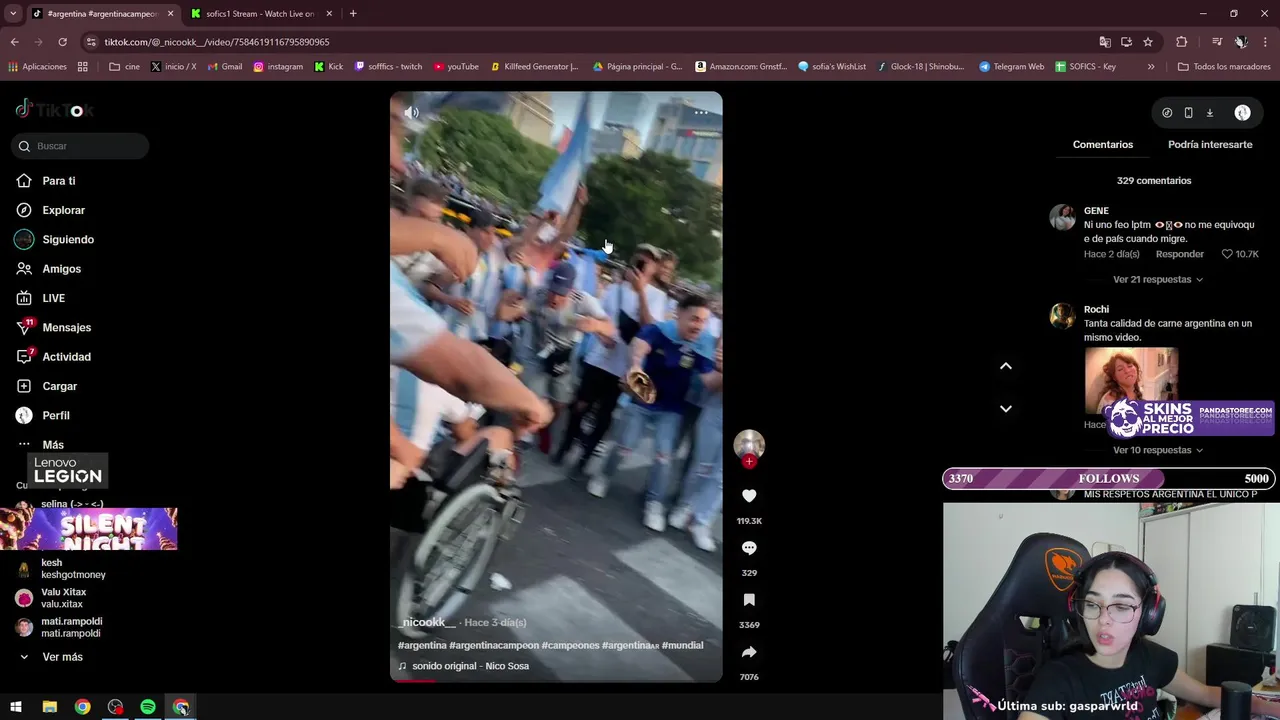Reload the page in Chrome

62,42
